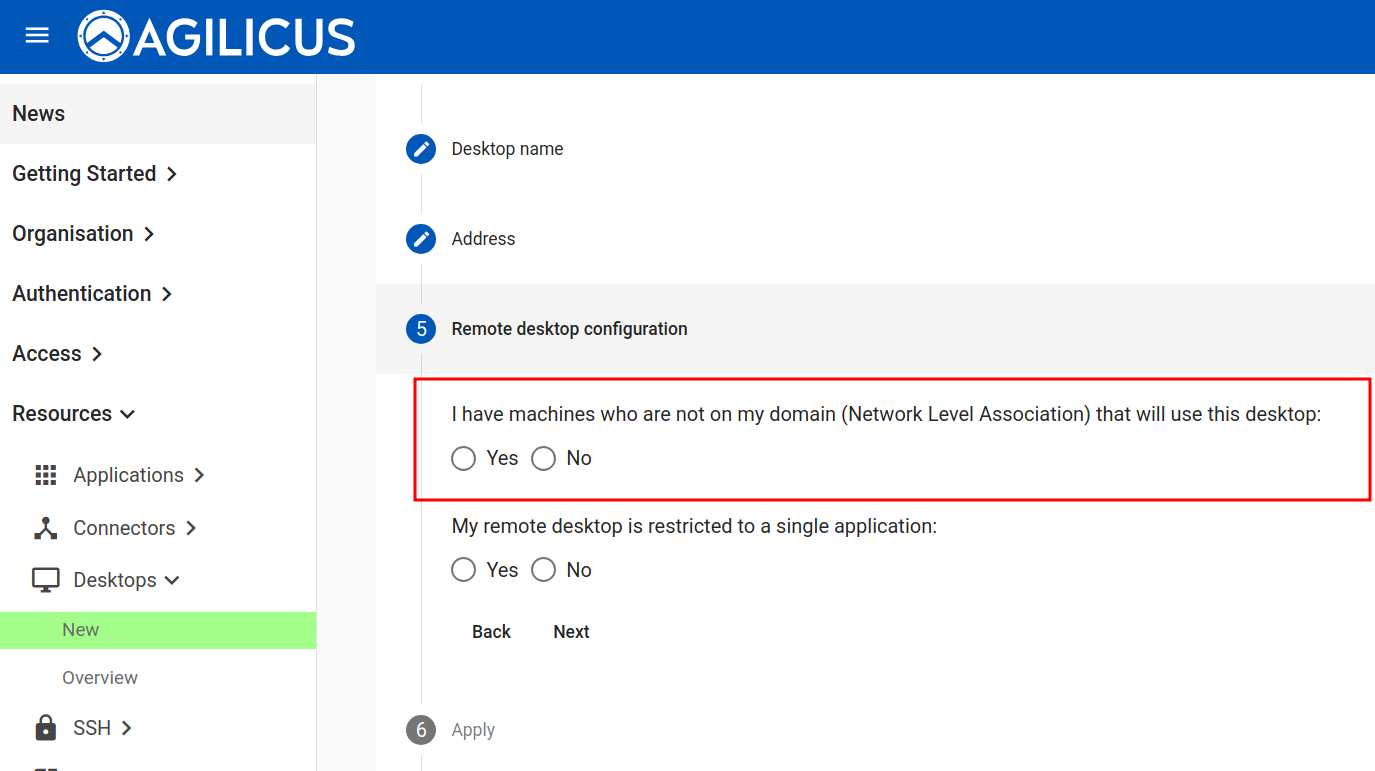
Task: Select Yes for machines not on domain
Action: [x=463, y=458]
